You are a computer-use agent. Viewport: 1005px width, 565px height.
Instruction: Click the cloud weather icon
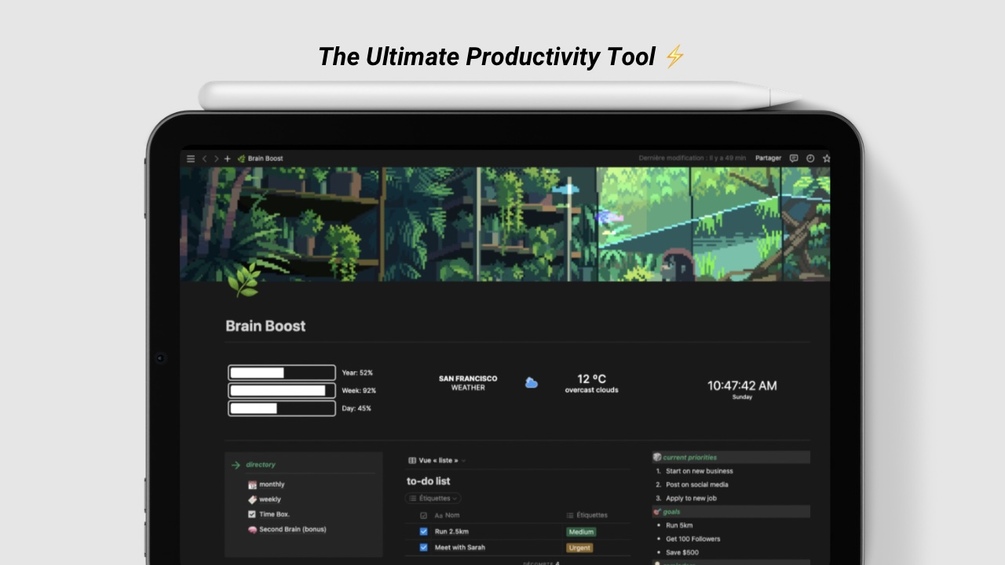coord(531,382)
